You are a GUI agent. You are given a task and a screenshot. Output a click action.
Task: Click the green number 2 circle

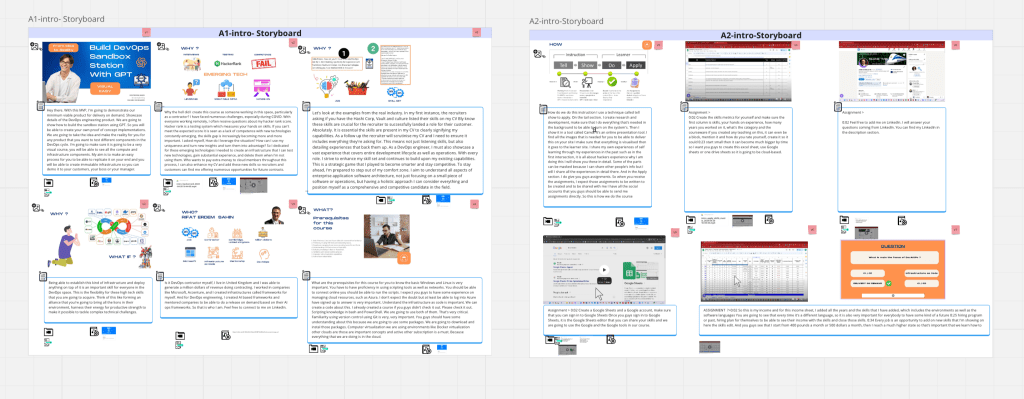(x=373, y=48)
